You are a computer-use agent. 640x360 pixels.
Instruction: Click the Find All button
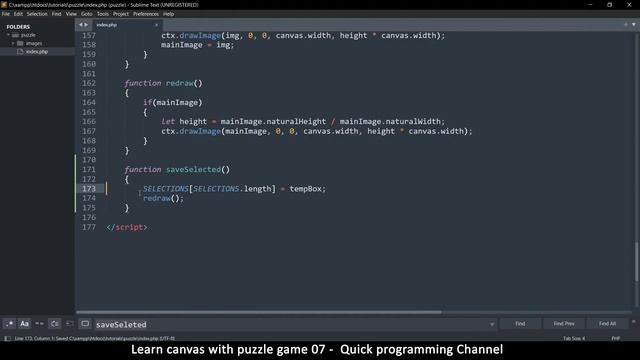click(x=607, y=324)
